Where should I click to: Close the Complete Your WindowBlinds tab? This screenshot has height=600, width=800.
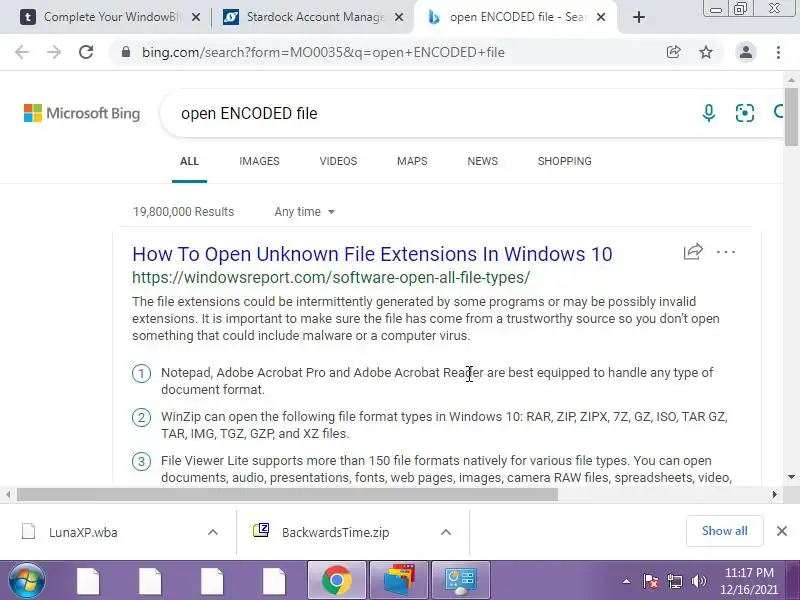[196, 17]
